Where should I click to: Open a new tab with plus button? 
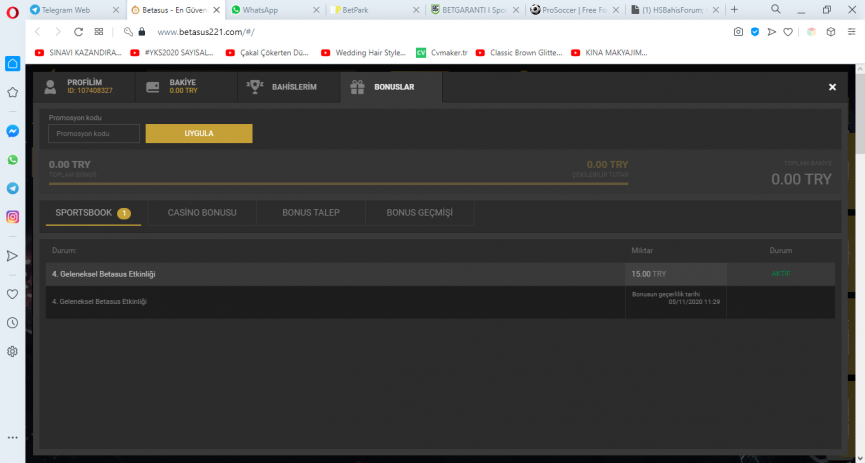pyautogui.click(x=734, y=9)
